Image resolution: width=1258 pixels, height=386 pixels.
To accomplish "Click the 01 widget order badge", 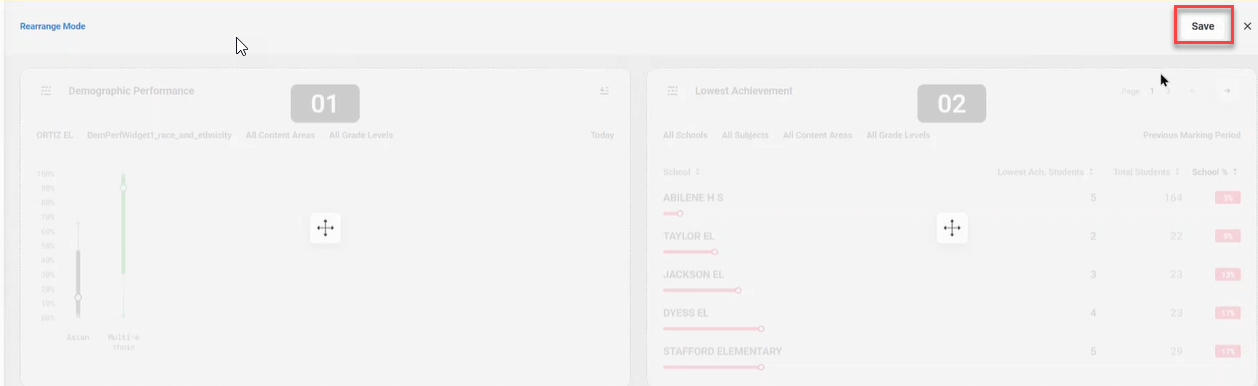I will tap(325, 104).
